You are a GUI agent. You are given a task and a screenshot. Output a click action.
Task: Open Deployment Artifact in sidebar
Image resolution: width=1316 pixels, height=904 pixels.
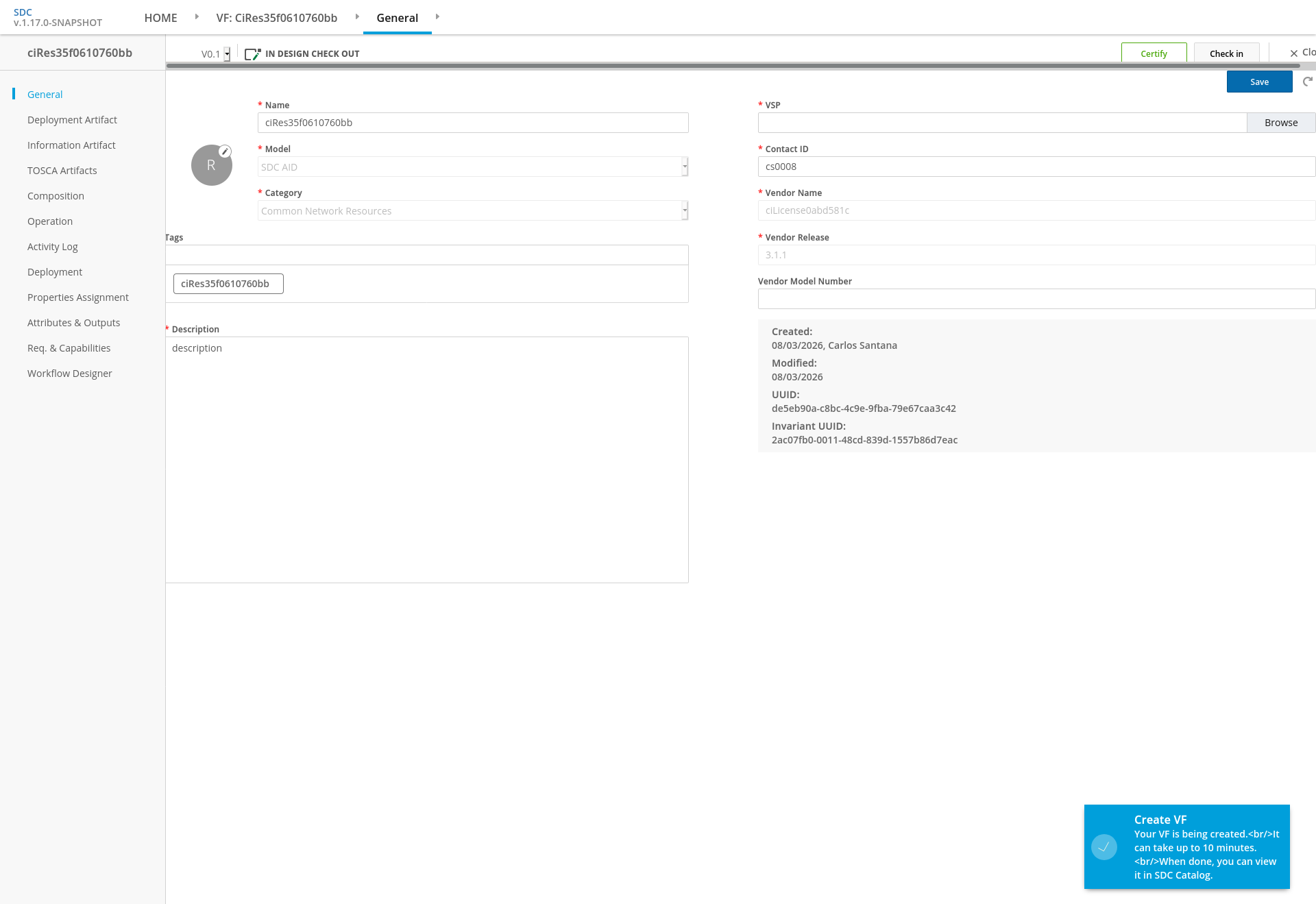(x=72, y=120)
